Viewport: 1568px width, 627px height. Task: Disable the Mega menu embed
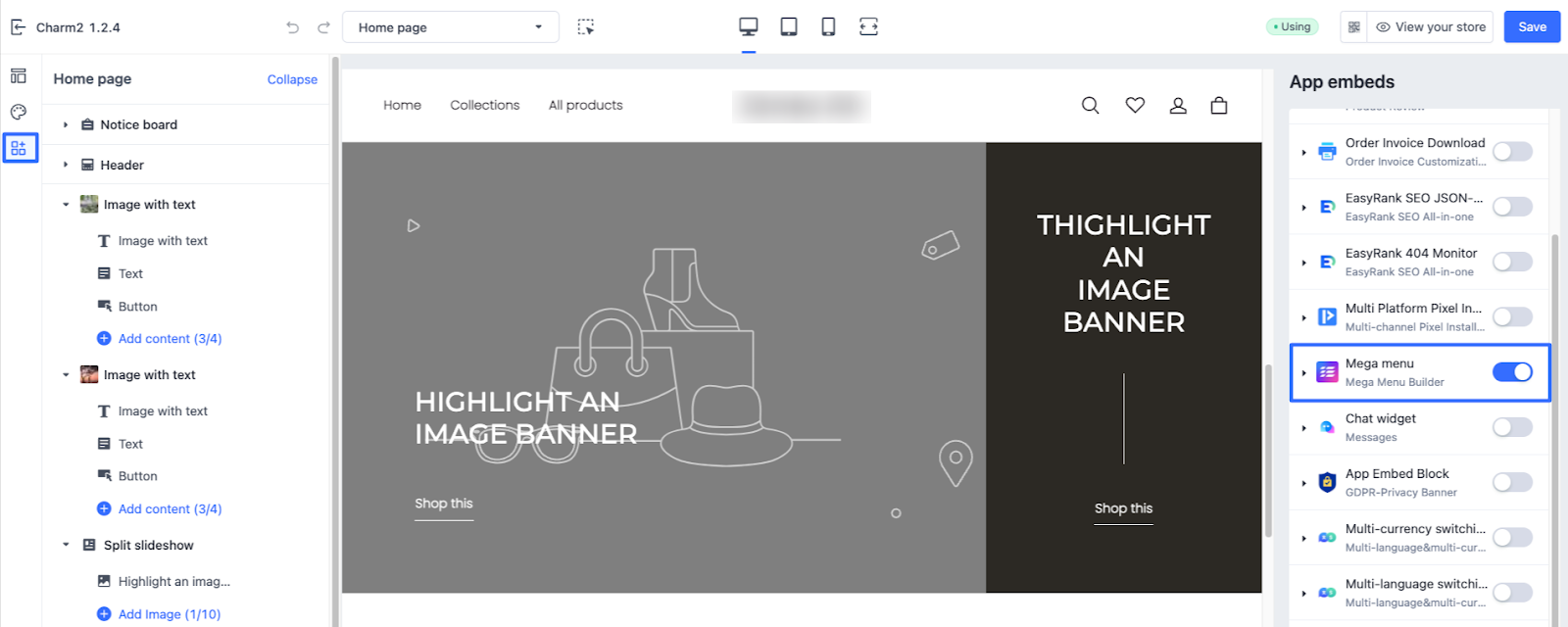[x=1512, y=371]
